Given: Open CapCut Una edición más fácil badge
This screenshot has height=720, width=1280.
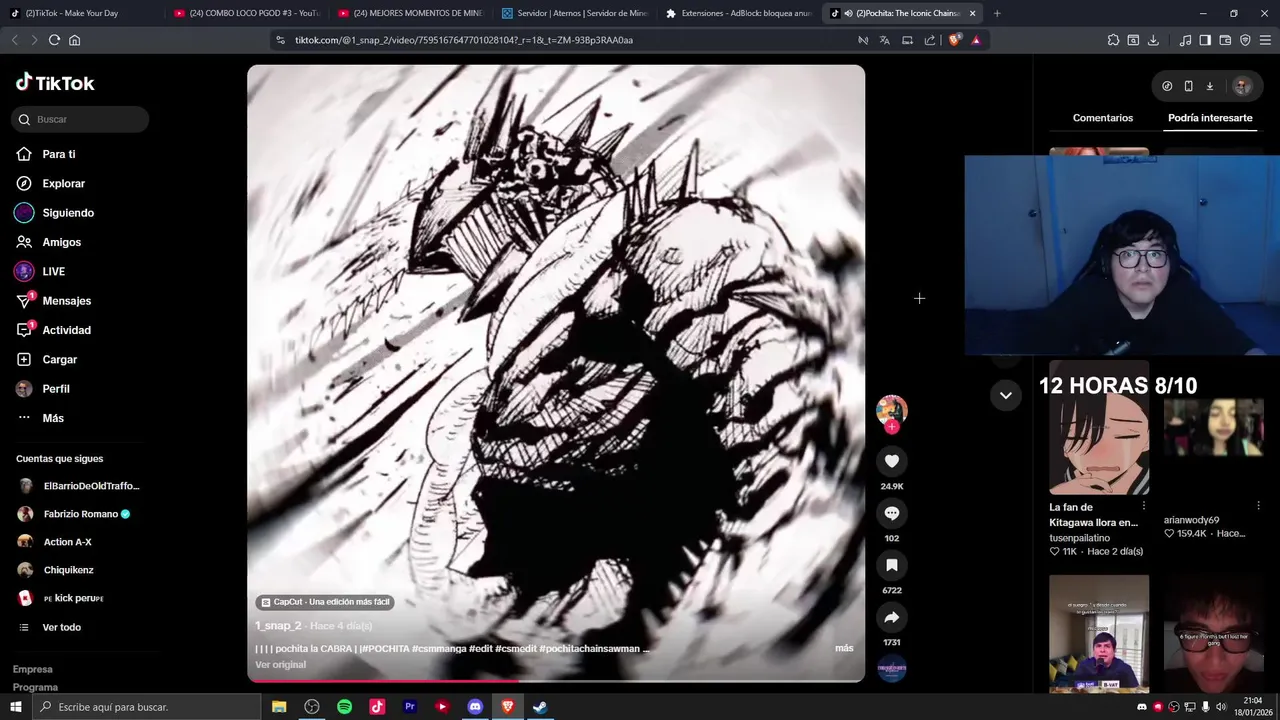Looking at the screenshot, I should (325, 602).
